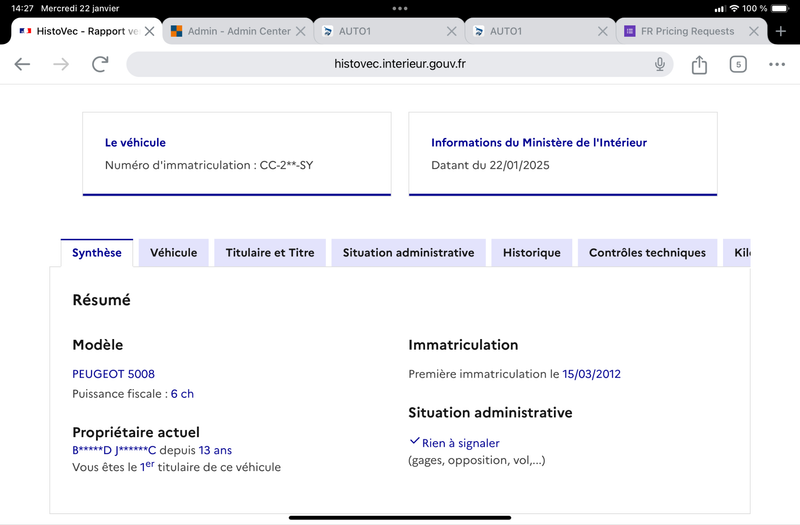Open the Véhicule tab
Image resolution: width=800 pixels, height=525 pixels.
pos(173,253)
